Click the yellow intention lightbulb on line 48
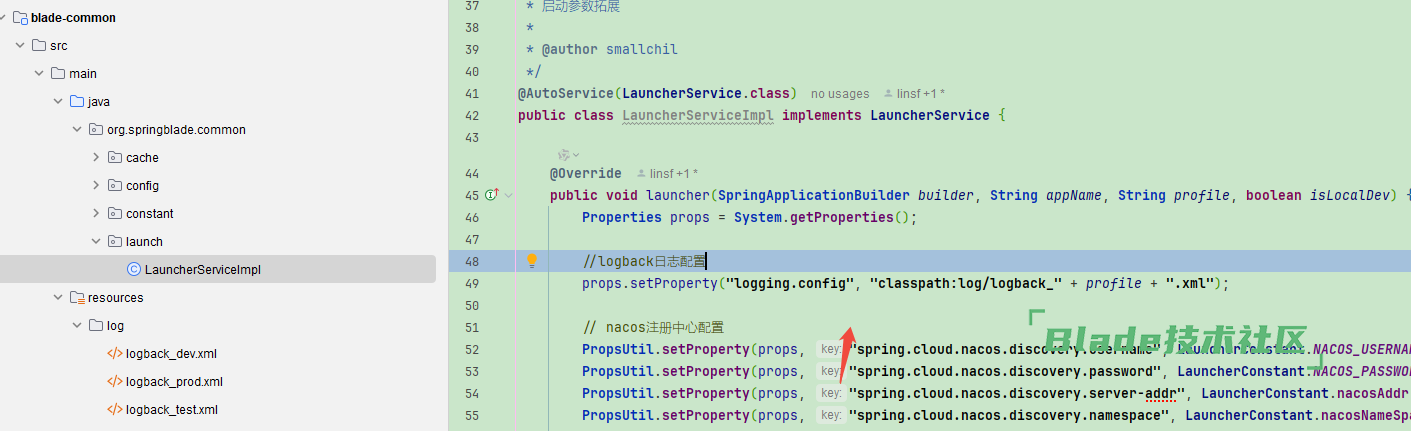The image size is (1411, 431). coord(532,261)
